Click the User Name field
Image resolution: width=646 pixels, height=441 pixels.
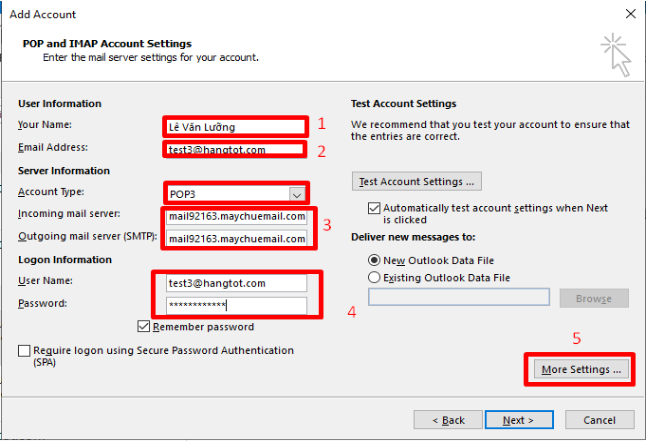click(x=236, y=284)
